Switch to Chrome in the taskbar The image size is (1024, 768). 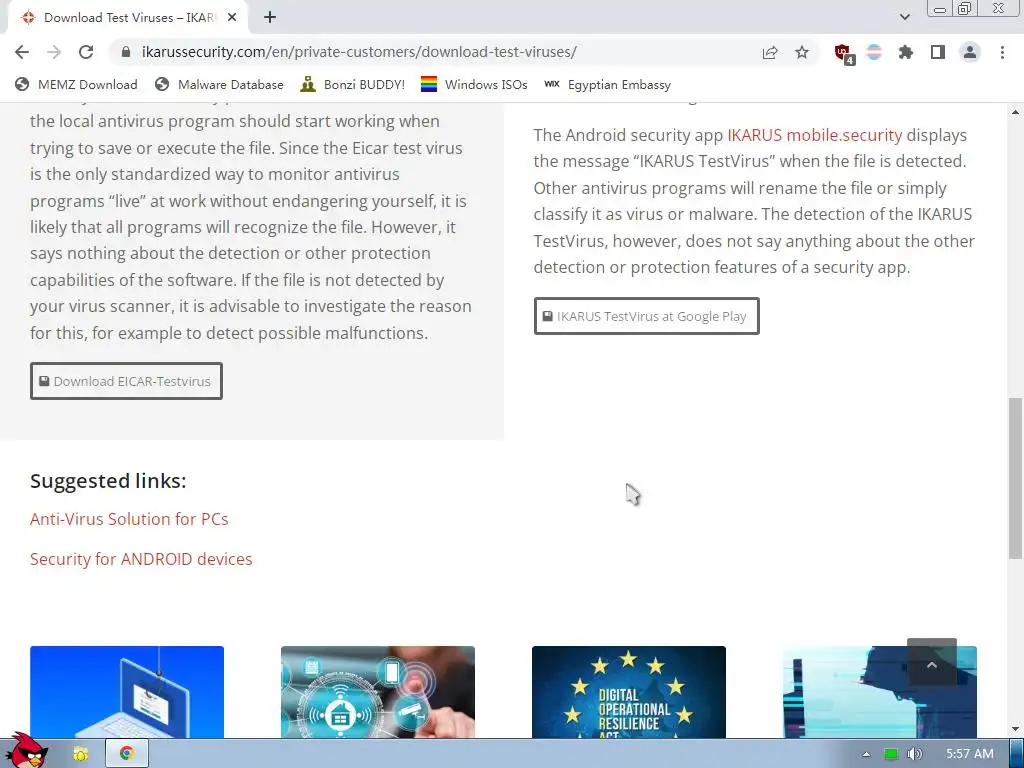coord(127,754)
